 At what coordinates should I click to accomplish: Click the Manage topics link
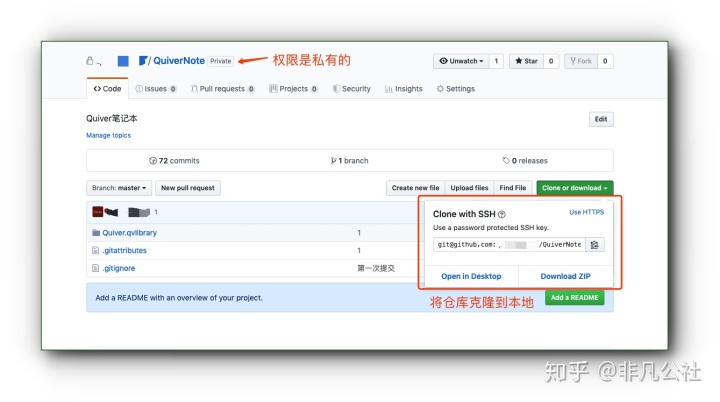tap(108, 135)
